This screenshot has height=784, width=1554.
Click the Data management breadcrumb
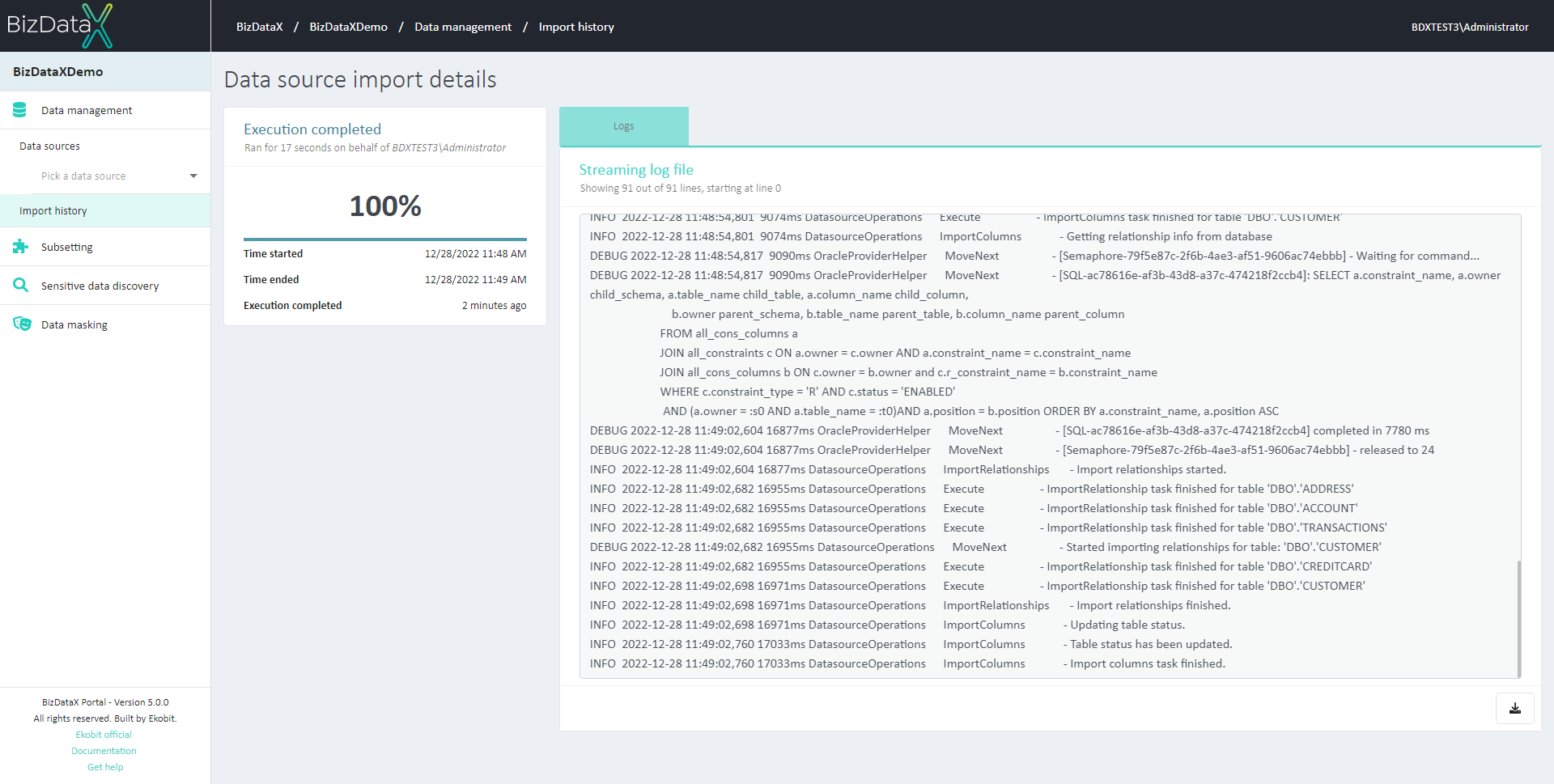point(463,27)
